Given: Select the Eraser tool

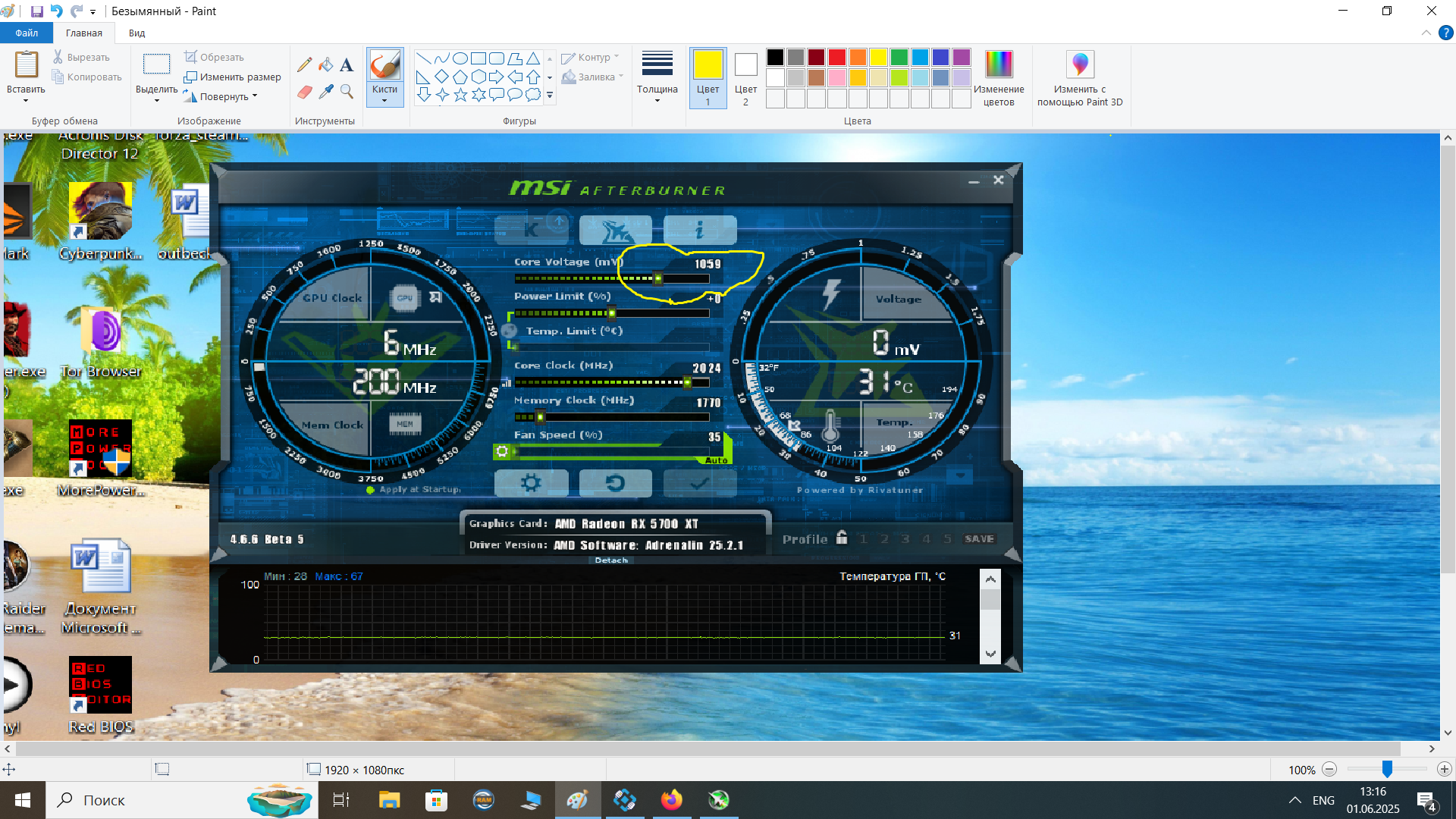Looking at the screenshot, I should 304,92.
